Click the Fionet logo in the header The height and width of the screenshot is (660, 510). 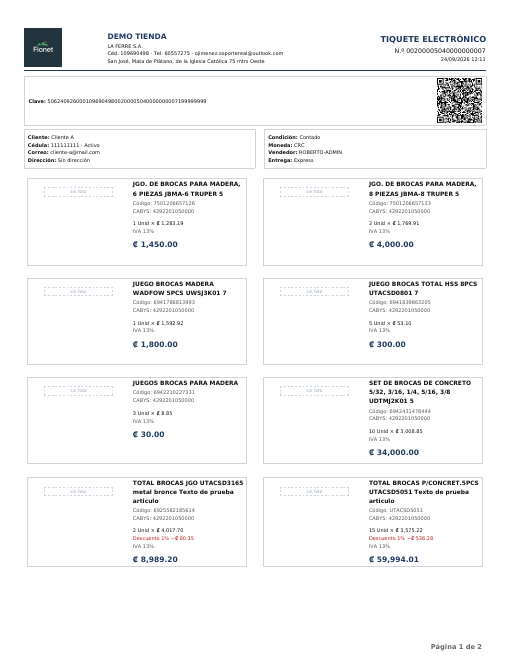click(x=43, y=48)
